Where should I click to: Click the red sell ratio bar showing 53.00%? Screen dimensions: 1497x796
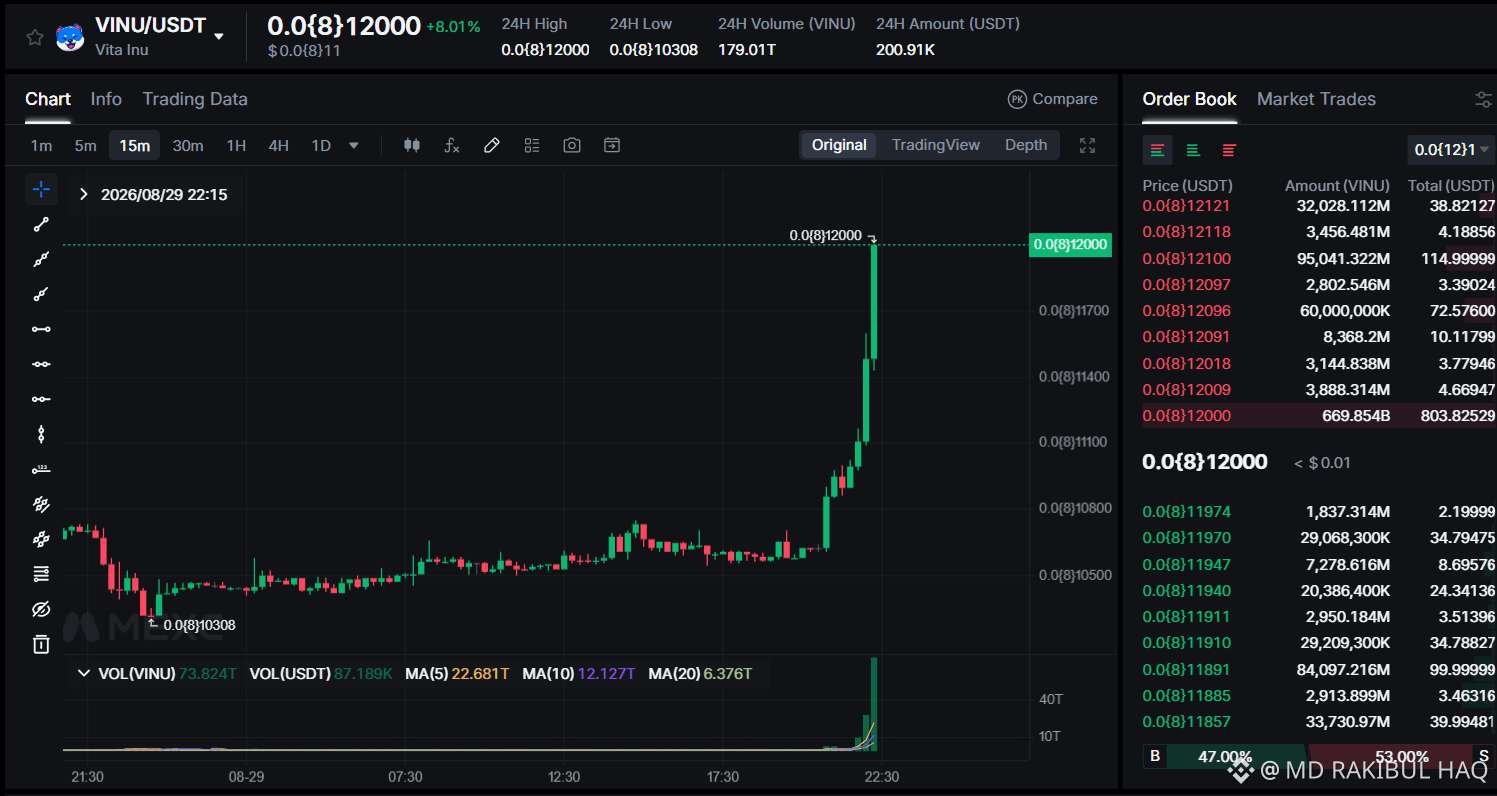1400,756
